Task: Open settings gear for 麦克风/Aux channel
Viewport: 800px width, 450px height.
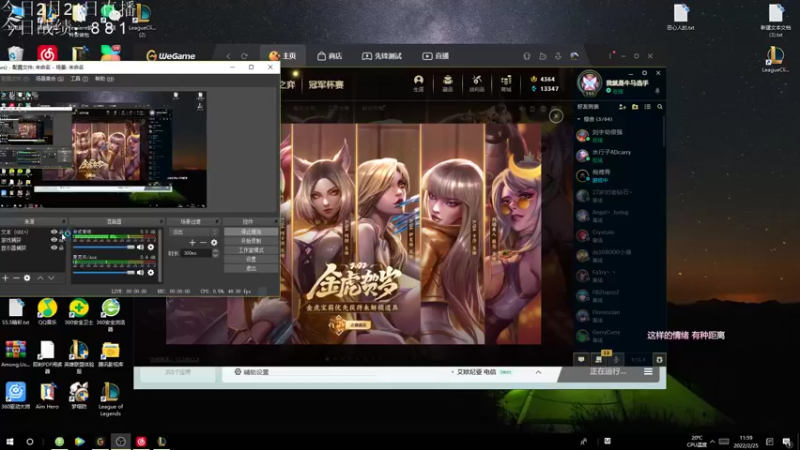Action: [151, 272]
